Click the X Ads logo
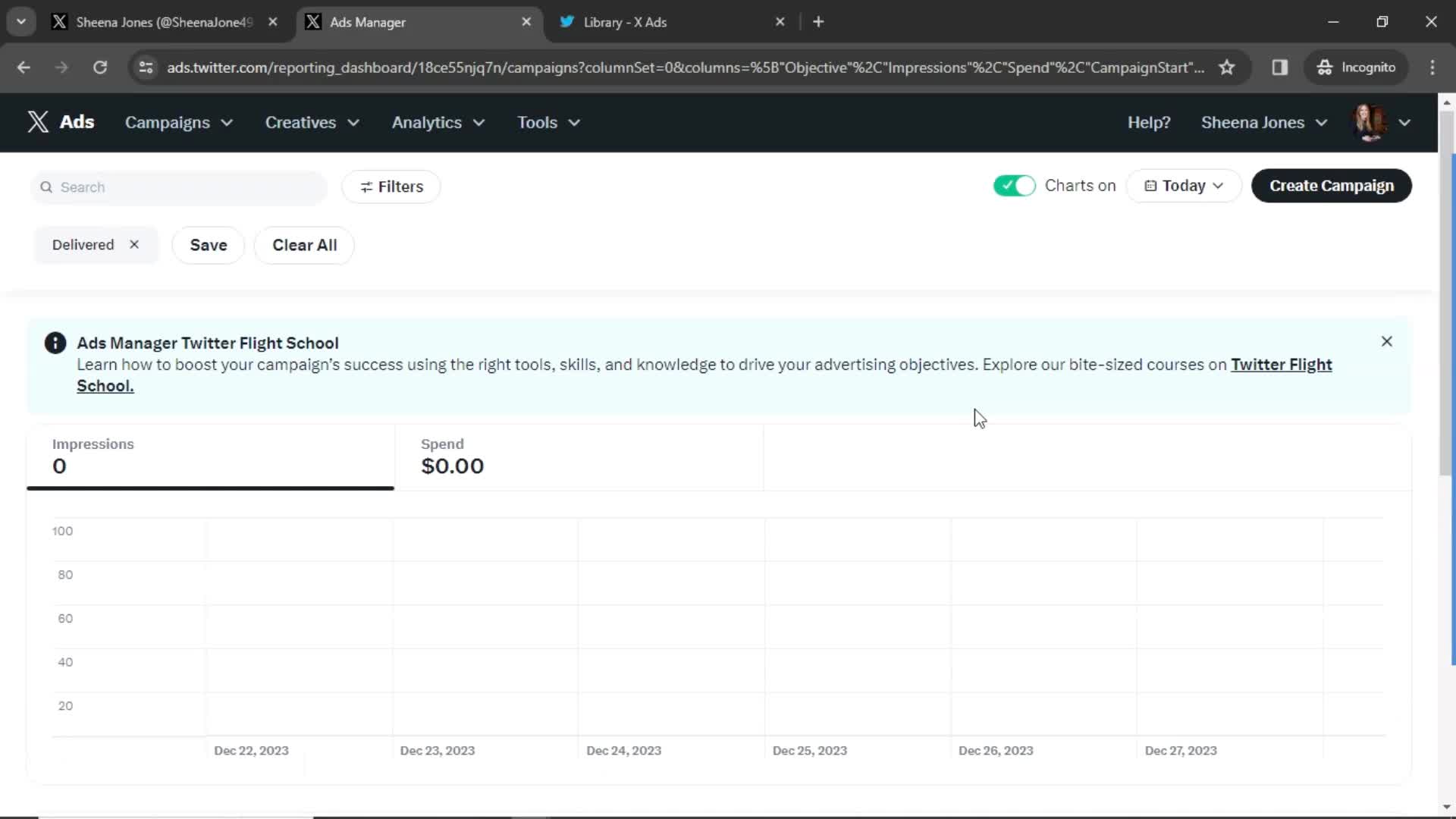 [x=61, y=122]
